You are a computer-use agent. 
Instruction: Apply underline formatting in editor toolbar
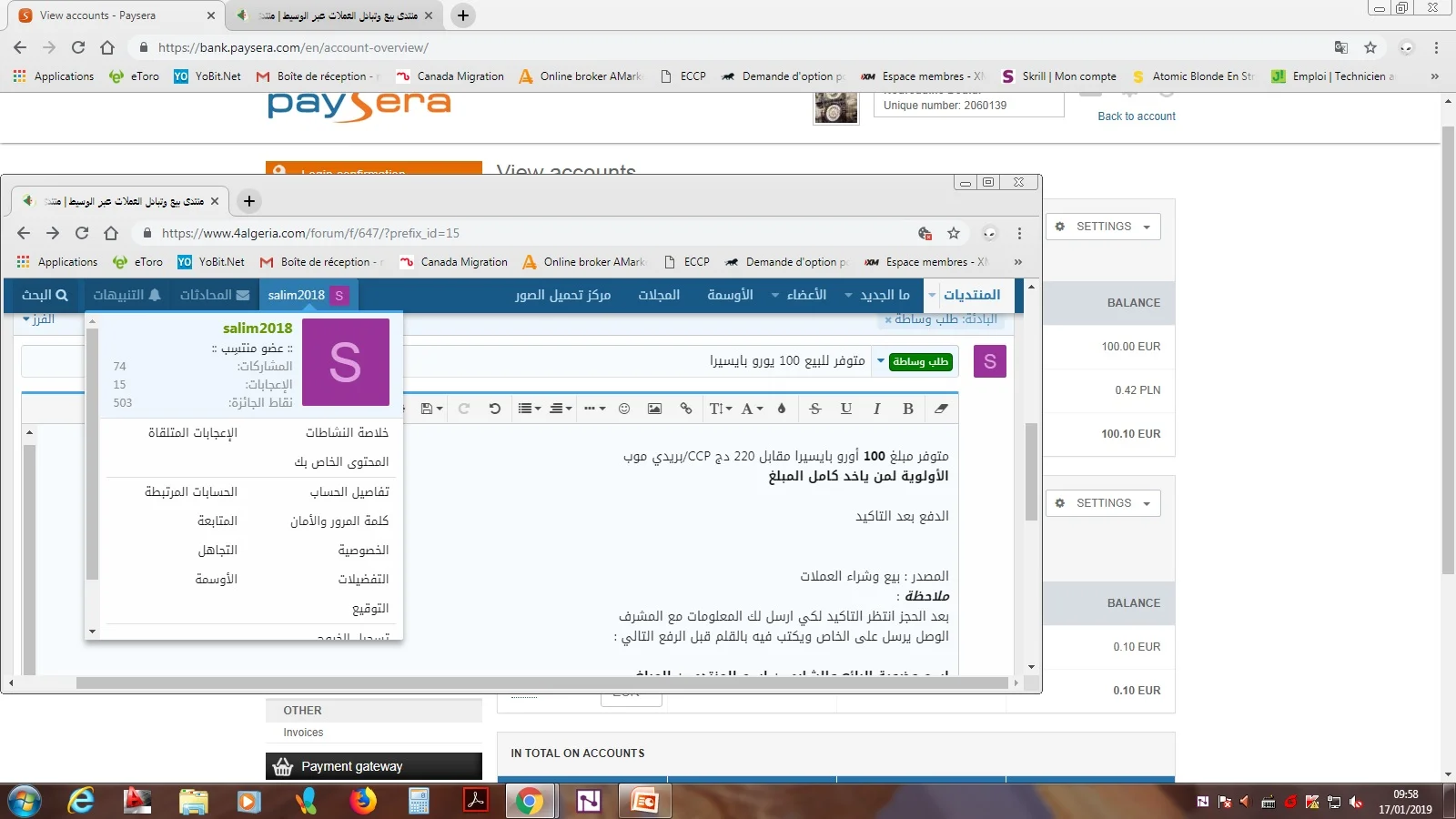tap(845, 409)
